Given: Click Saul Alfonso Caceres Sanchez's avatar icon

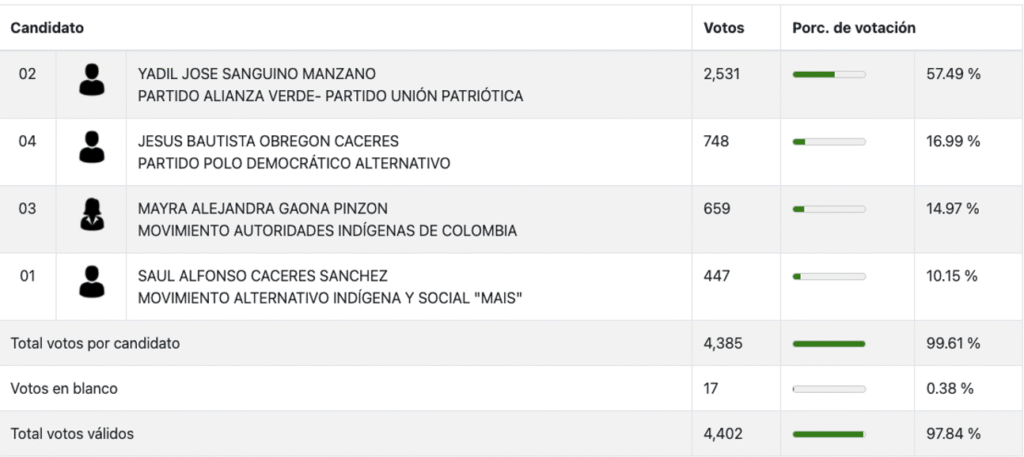Looking at the screenshot, I should tap(91, 282).
